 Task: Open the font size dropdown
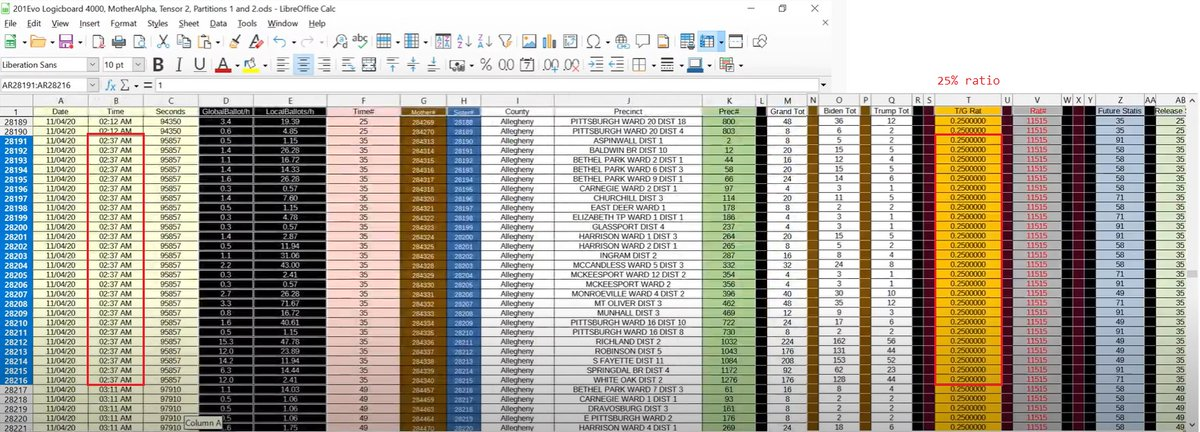[138, 65]
